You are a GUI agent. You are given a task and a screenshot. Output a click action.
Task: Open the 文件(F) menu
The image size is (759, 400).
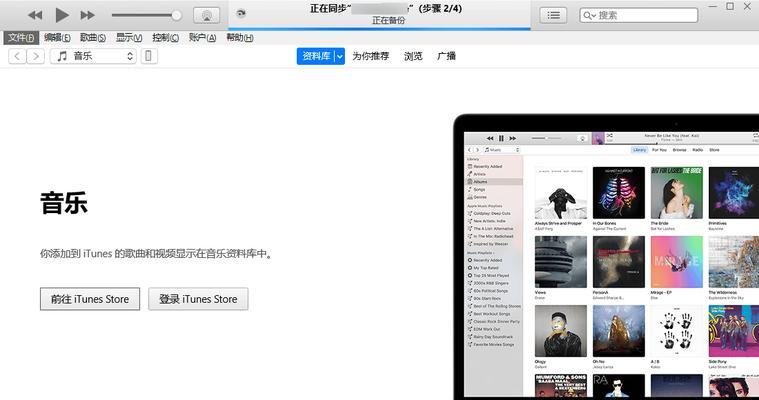(x=21, y=37)
